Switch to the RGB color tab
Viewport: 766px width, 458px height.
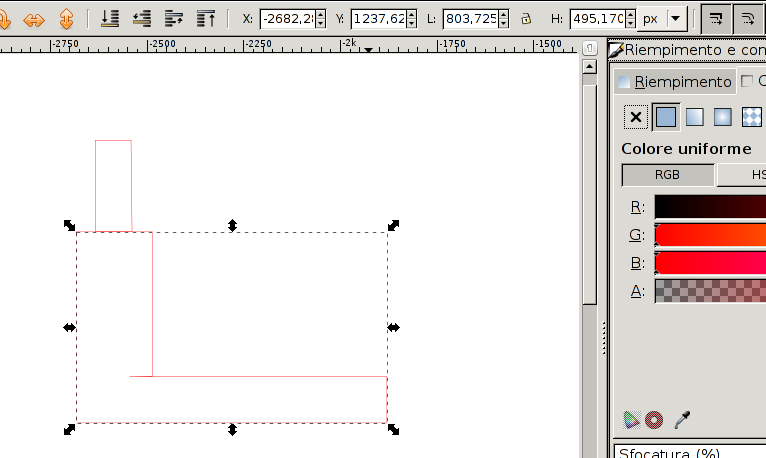(667, 175)
